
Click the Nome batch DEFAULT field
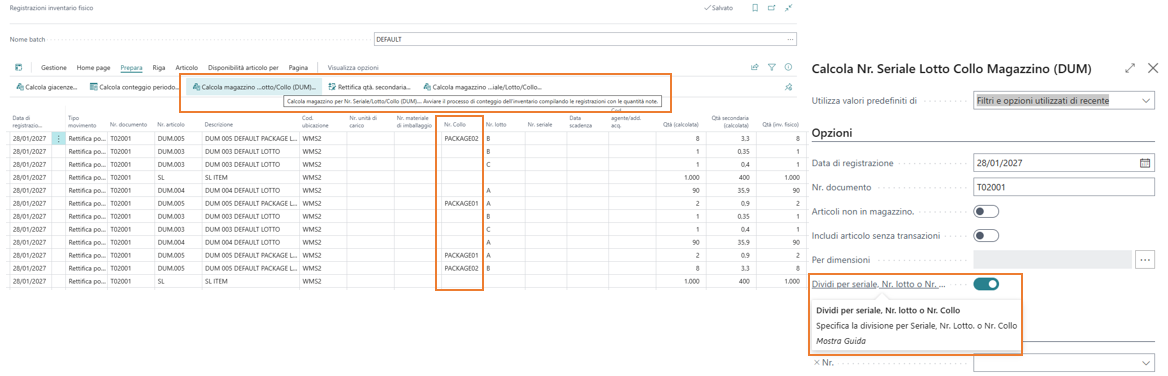pos(585,39)
